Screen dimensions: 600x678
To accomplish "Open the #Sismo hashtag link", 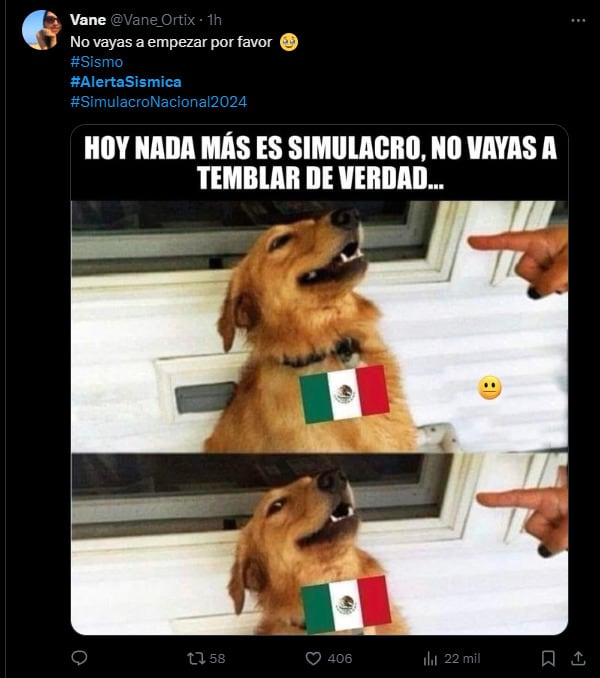I will click(x=96, y=62).
